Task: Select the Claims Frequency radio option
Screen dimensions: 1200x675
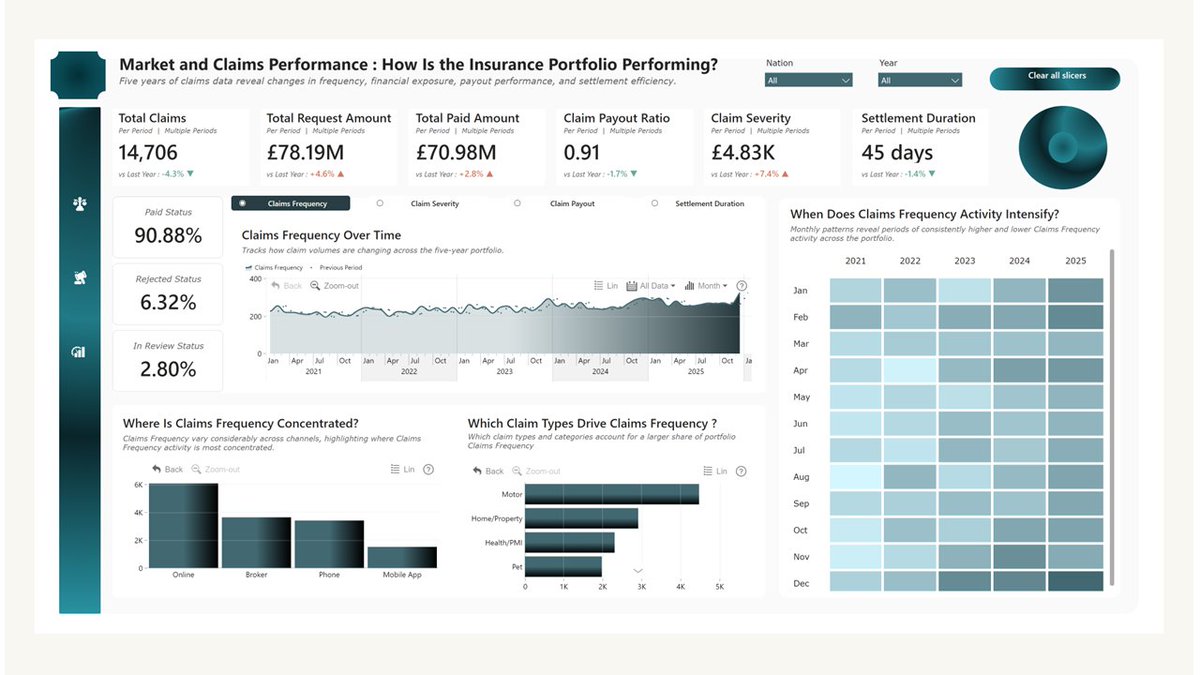Action: (x=291, y=203)
